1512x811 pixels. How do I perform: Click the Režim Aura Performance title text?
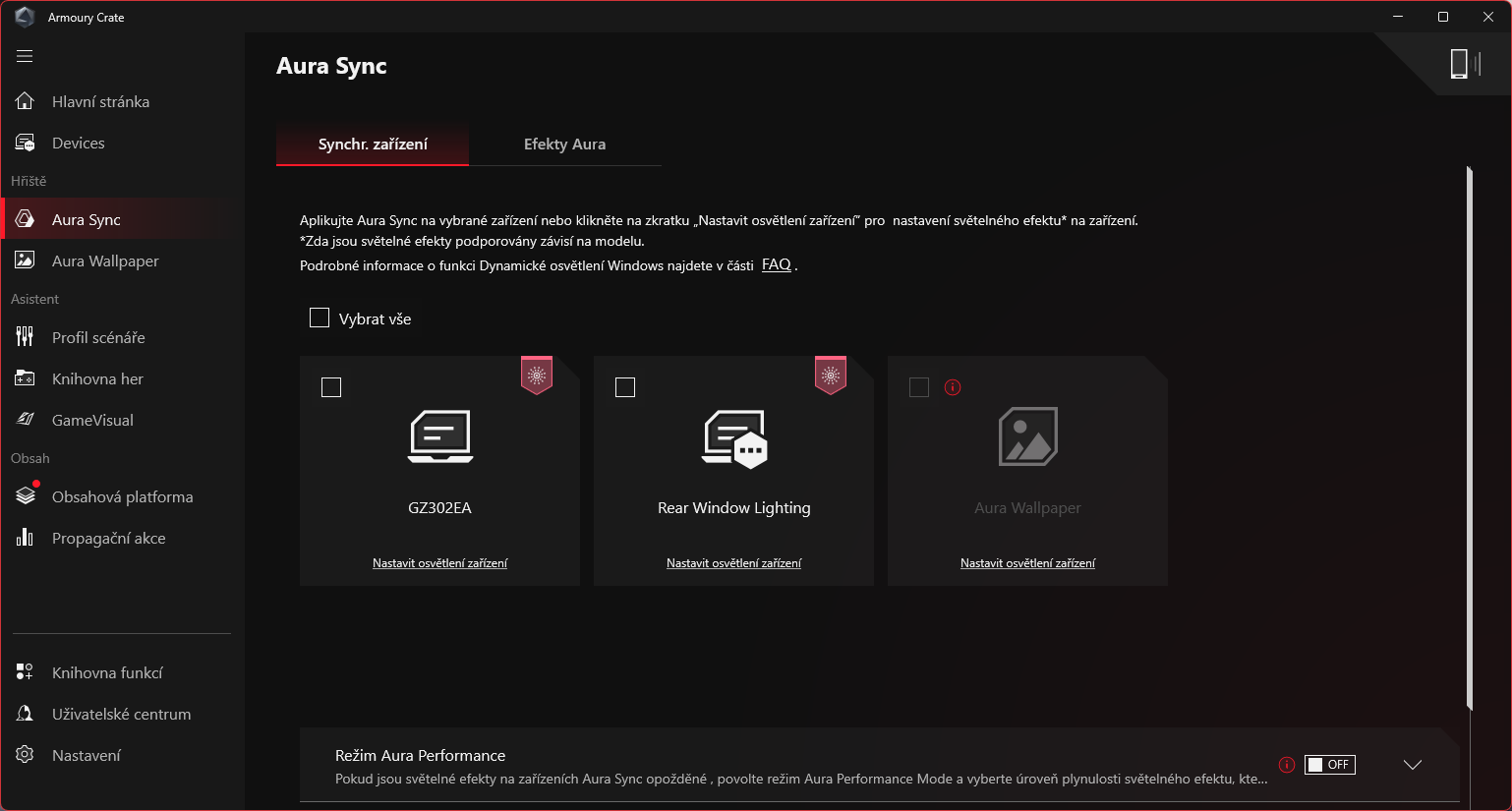pyautogui.click(x=420, y=755)
